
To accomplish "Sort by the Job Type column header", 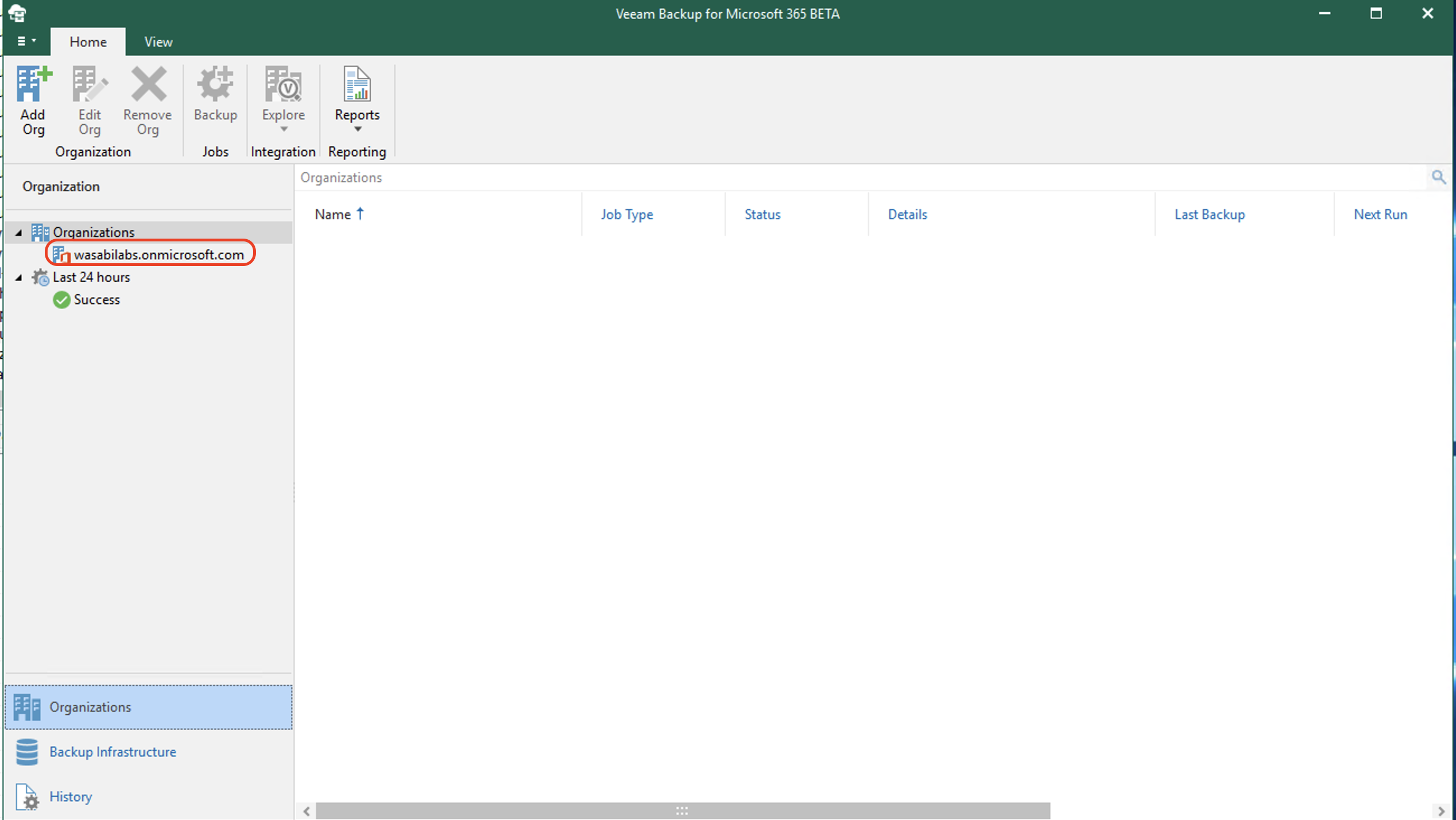I will pyautogui.click(x=654, y=215).
